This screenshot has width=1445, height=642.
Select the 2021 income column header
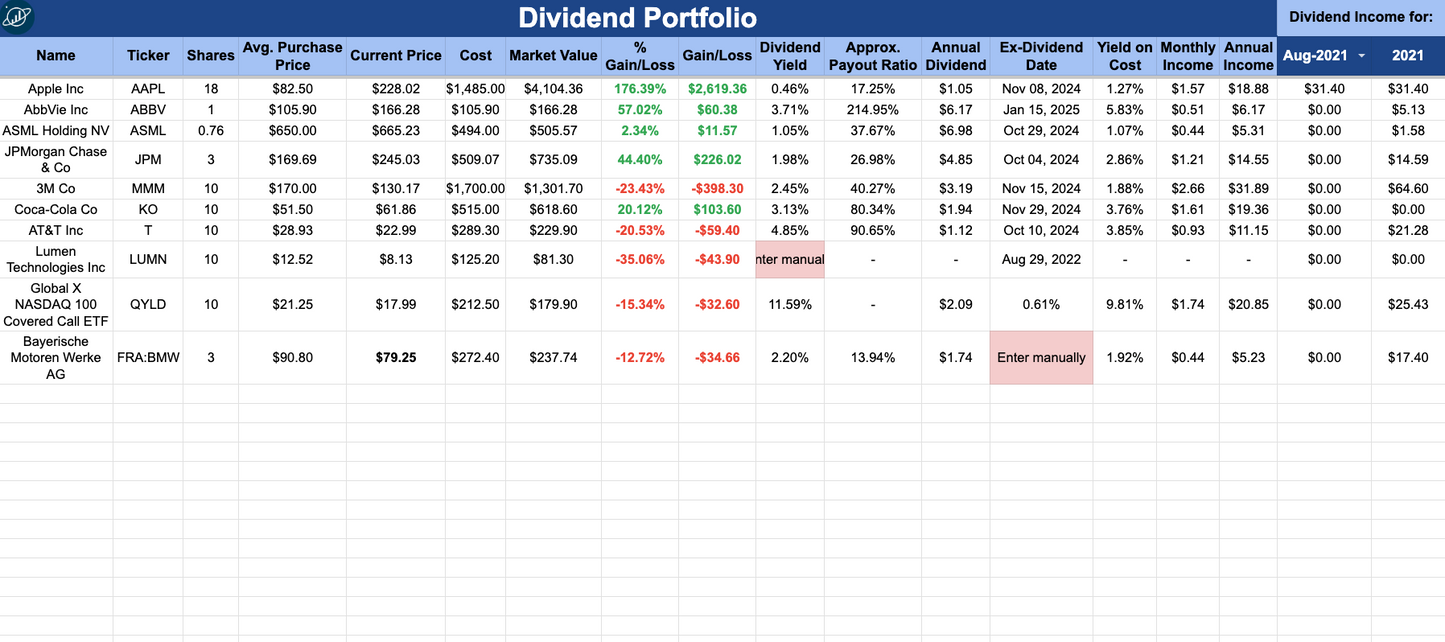pos(1408,56)
